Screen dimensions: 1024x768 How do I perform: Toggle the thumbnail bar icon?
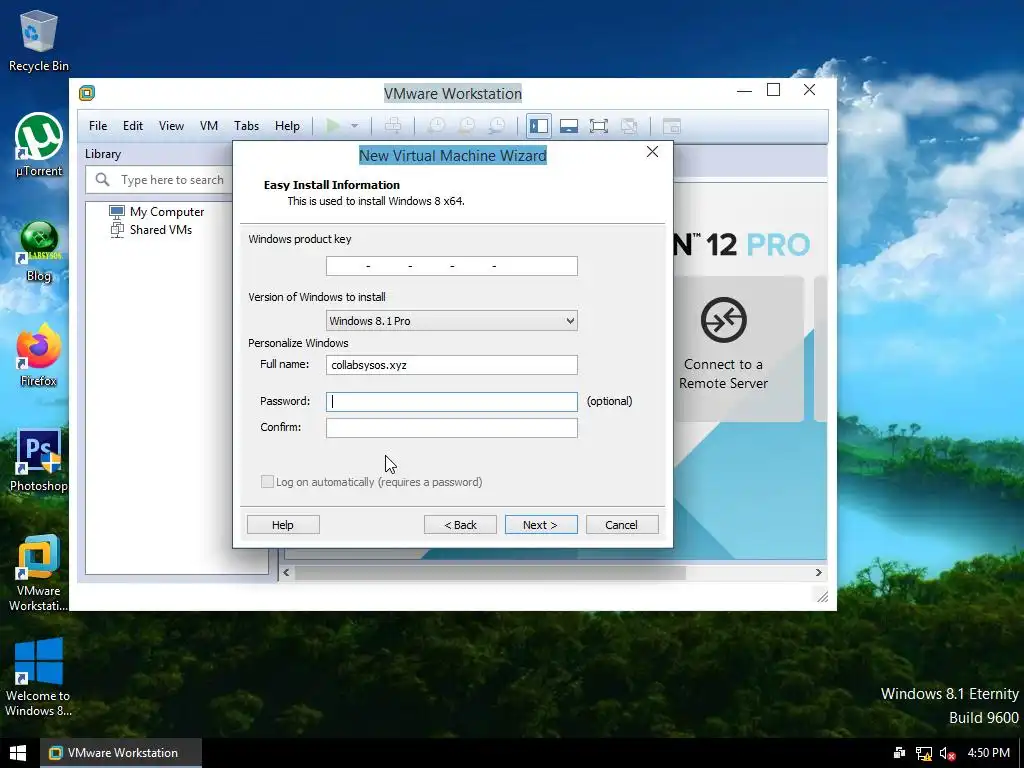(569, 126)
